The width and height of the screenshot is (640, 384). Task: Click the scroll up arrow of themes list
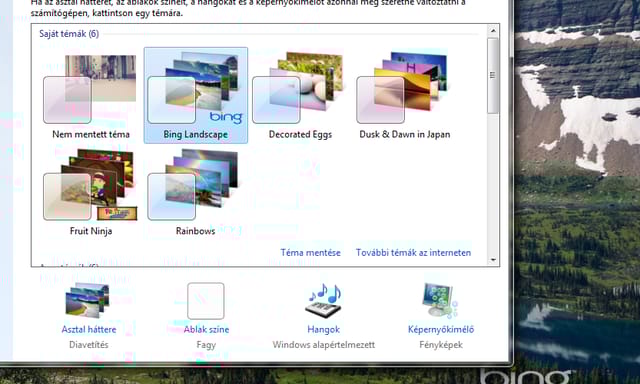pos(493,31)
